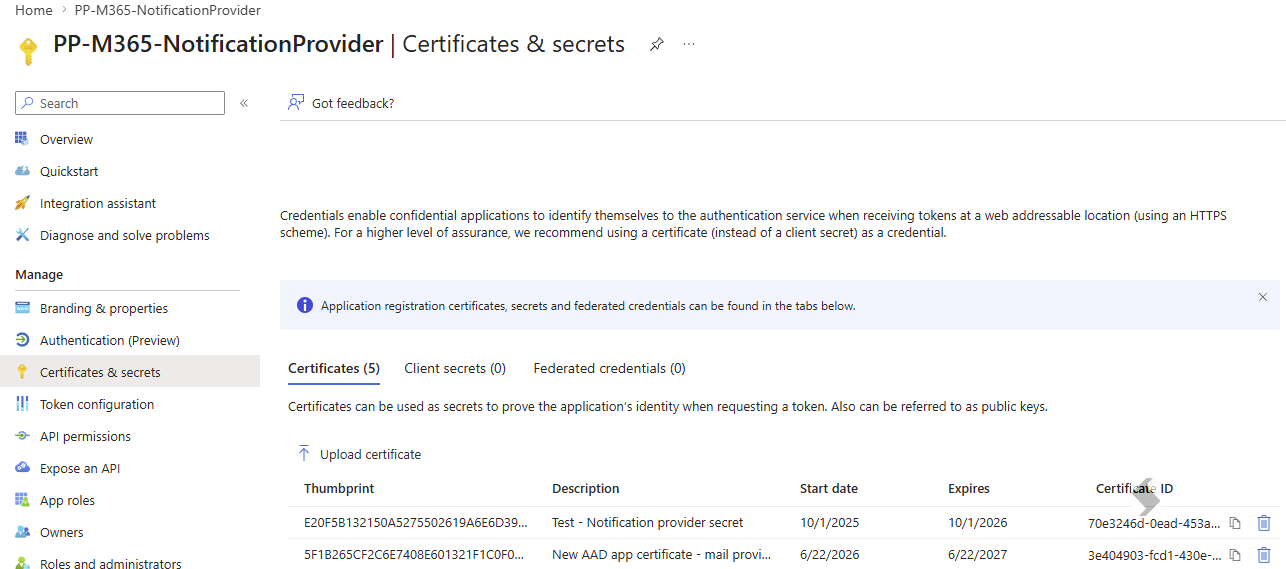Screen dimensions: 1286x569
Task: Click the upload arrow icon
Action: click(304, 453)
